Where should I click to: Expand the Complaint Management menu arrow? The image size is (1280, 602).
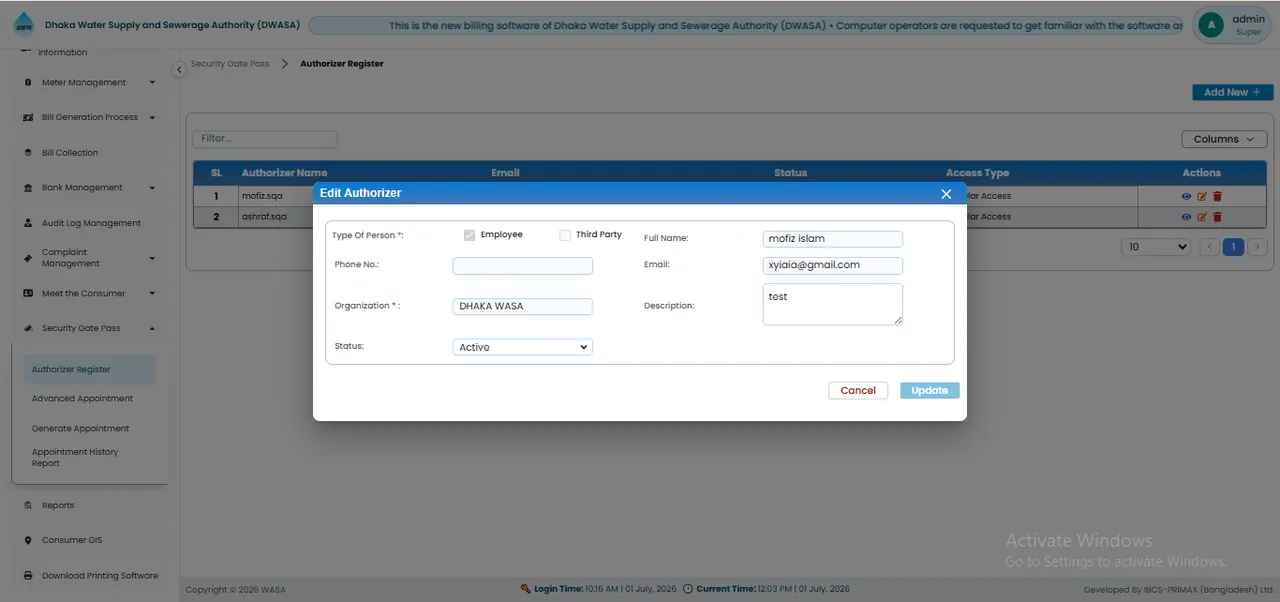coord(152,258)
